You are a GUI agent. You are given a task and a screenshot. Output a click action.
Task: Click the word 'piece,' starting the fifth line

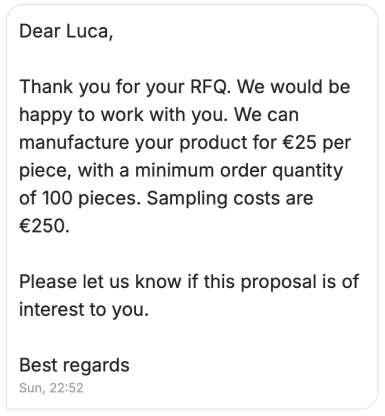click(x=45, y=170)
